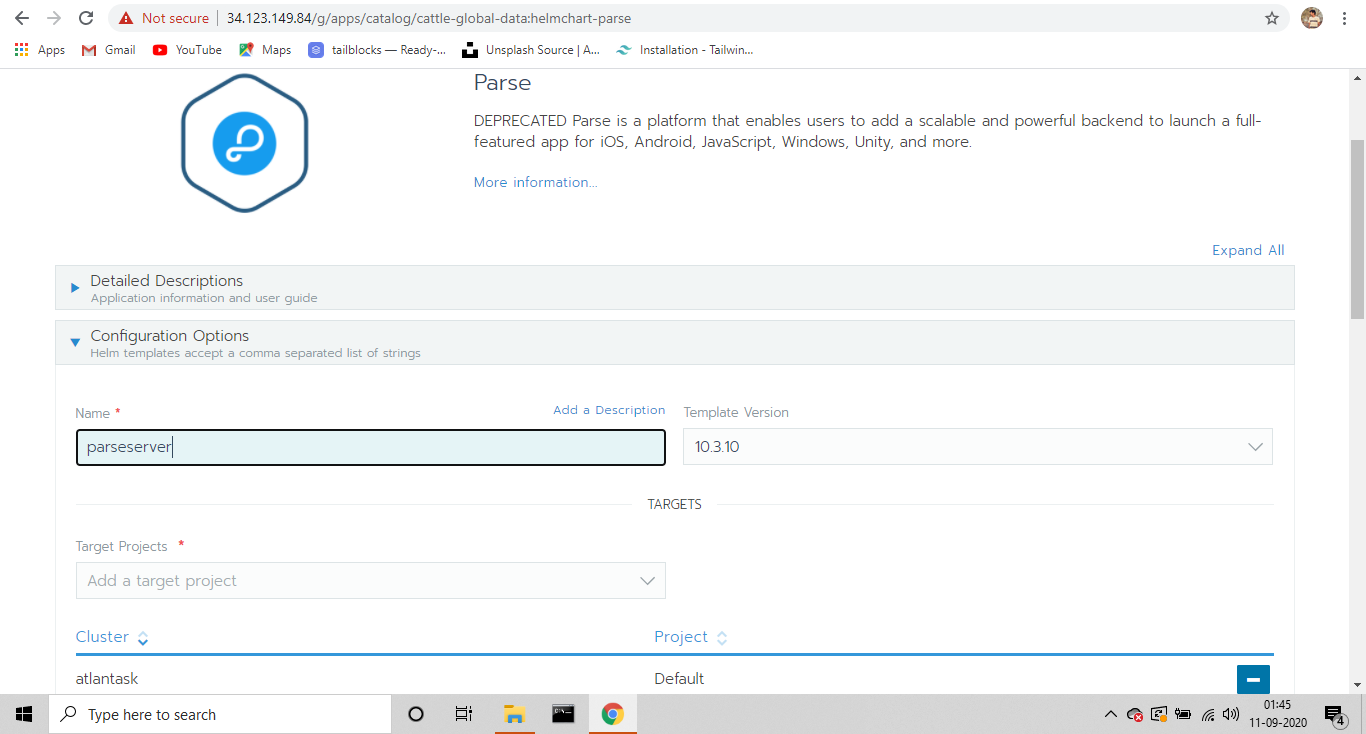Click Expand All sections
This screenshot has height=734, width=1366.
[x=1248, y=250]
